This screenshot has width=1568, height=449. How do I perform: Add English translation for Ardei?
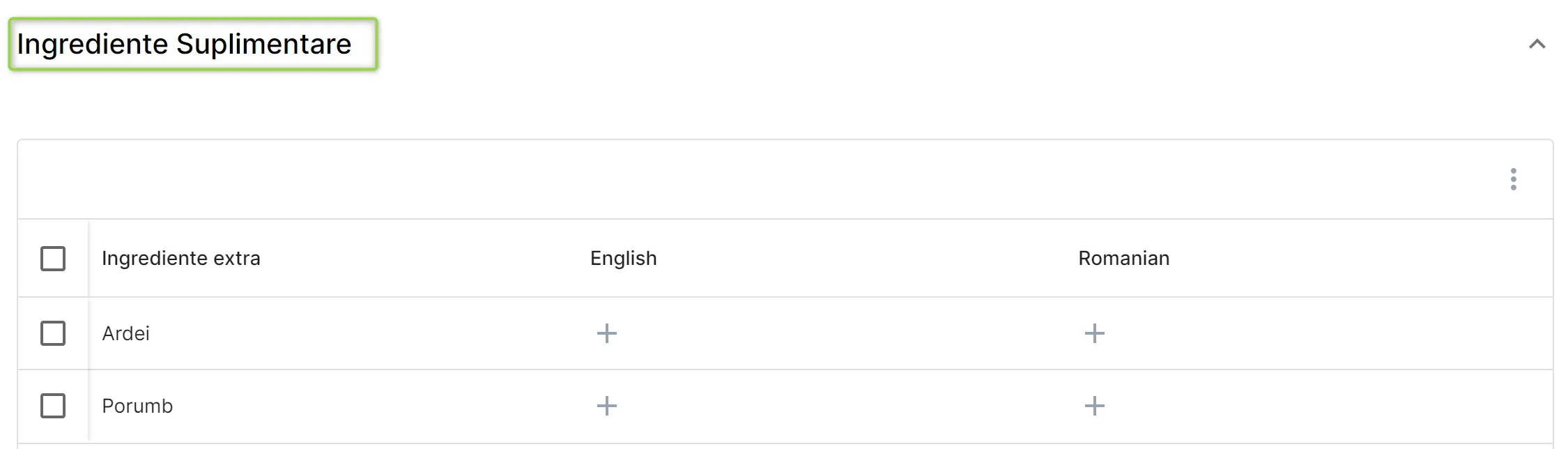click(607, 333)
